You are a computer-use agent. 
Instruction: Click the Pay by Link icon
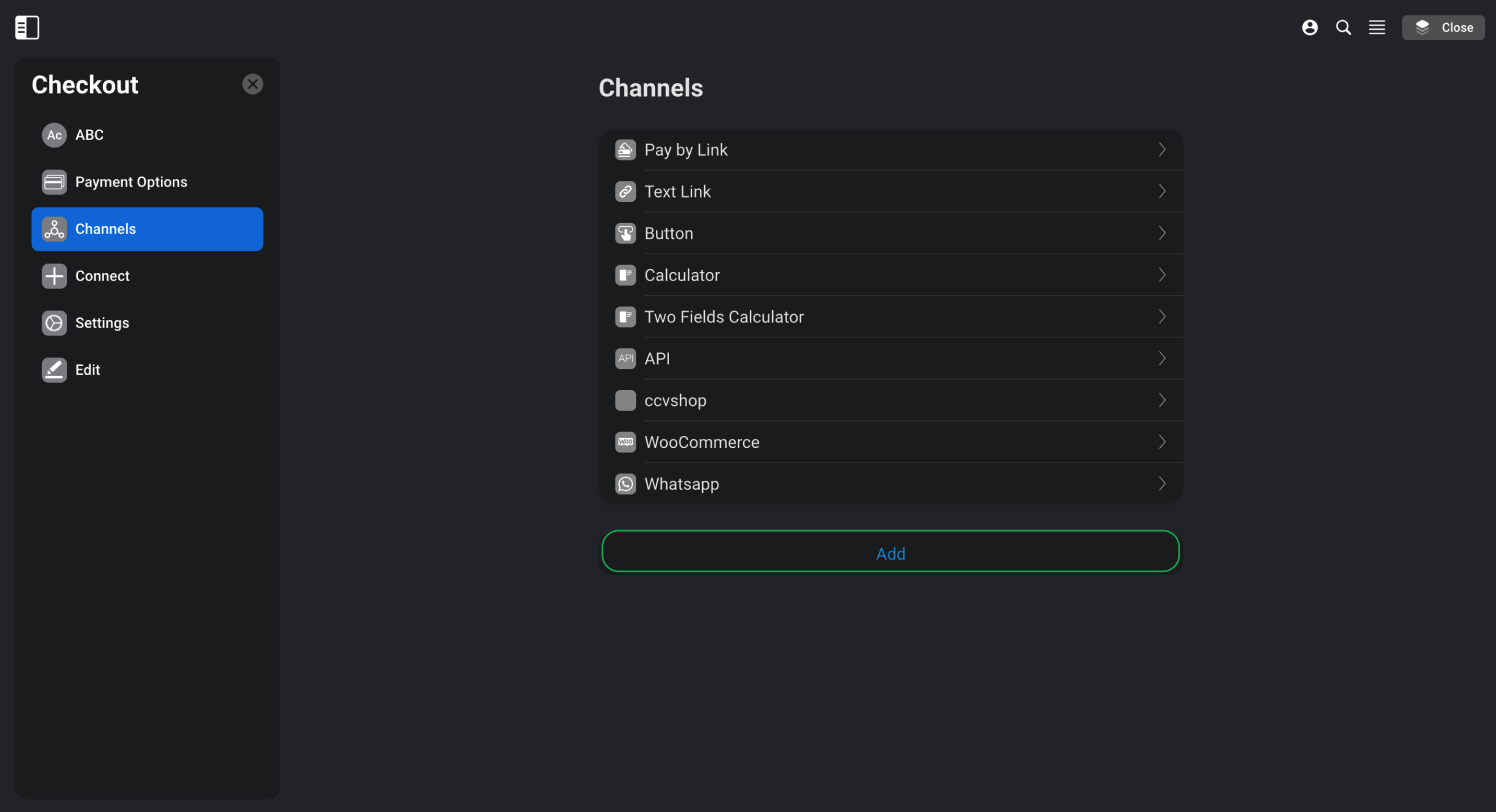coord(626,150)
